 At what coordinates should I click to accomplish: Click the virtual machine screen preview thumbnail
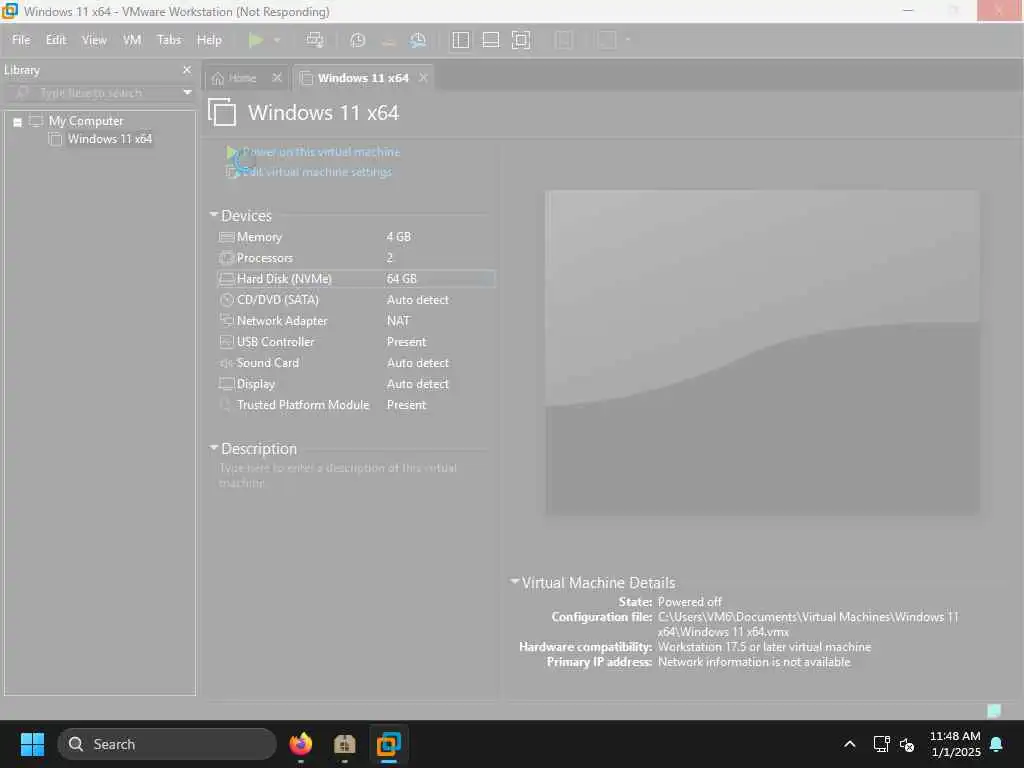point(762,352)
